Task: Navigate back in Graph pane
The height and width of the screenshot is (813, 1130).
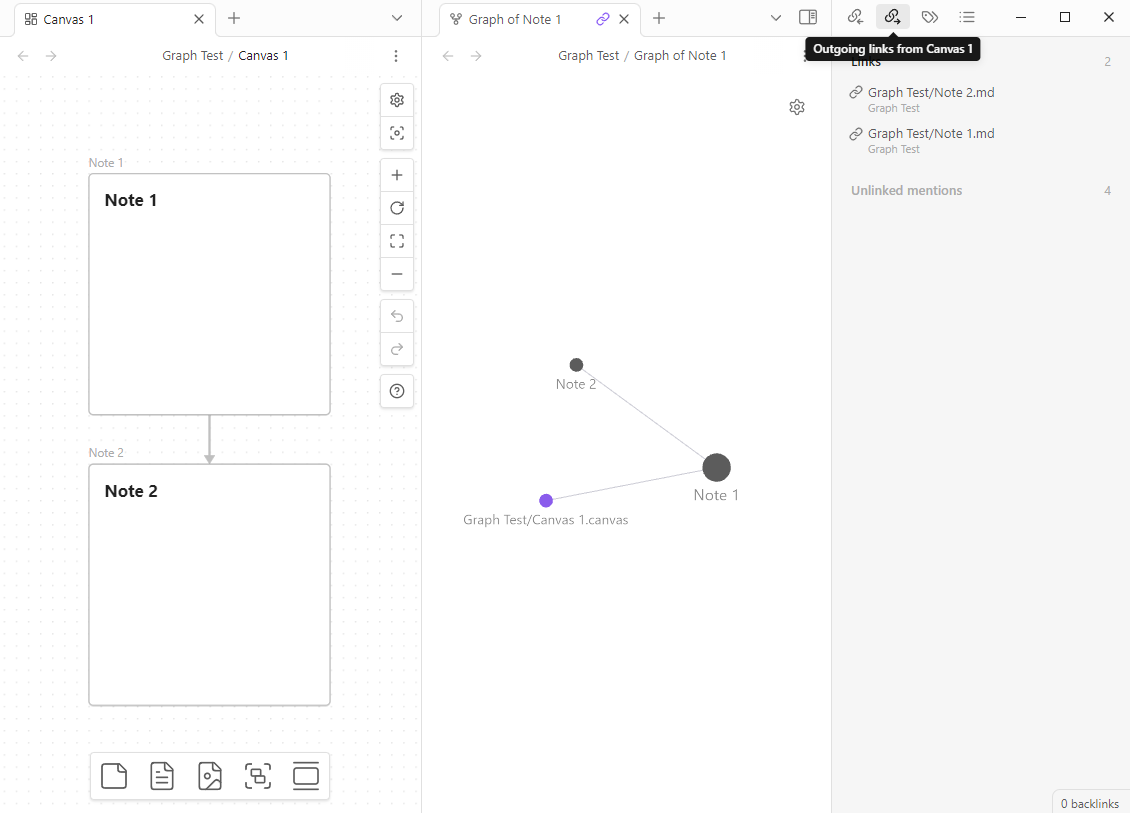Action: point(448,55)
